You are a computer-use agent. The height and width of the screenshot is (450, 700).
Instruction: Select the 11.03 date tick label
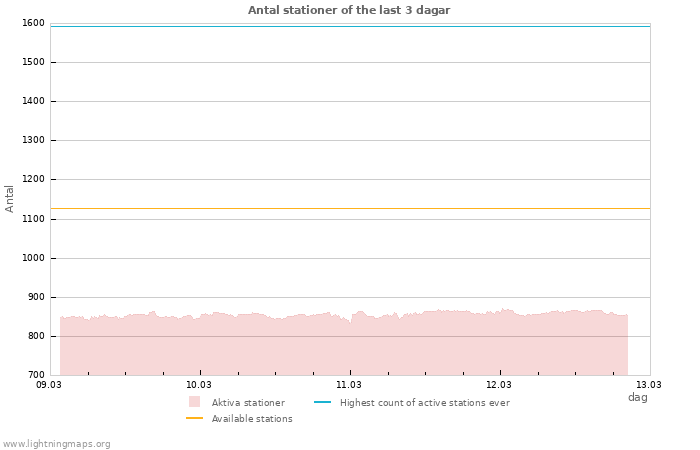tap(349, 384)
